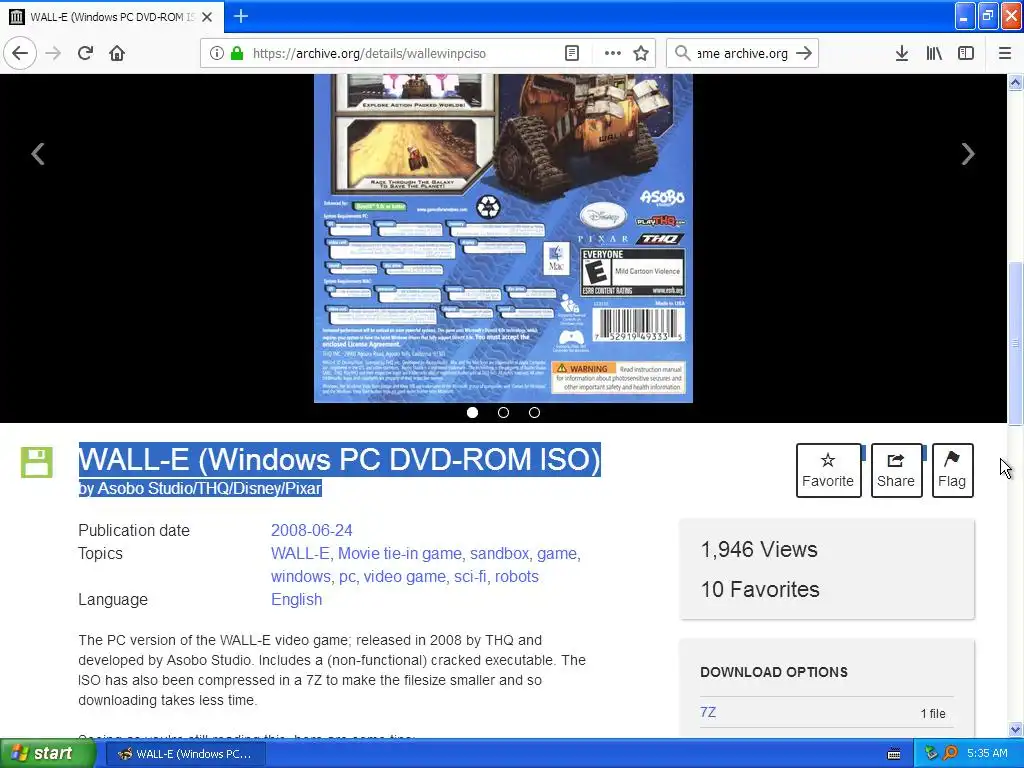
Task: Select the second carousel dot
Action: click(504, 412)
